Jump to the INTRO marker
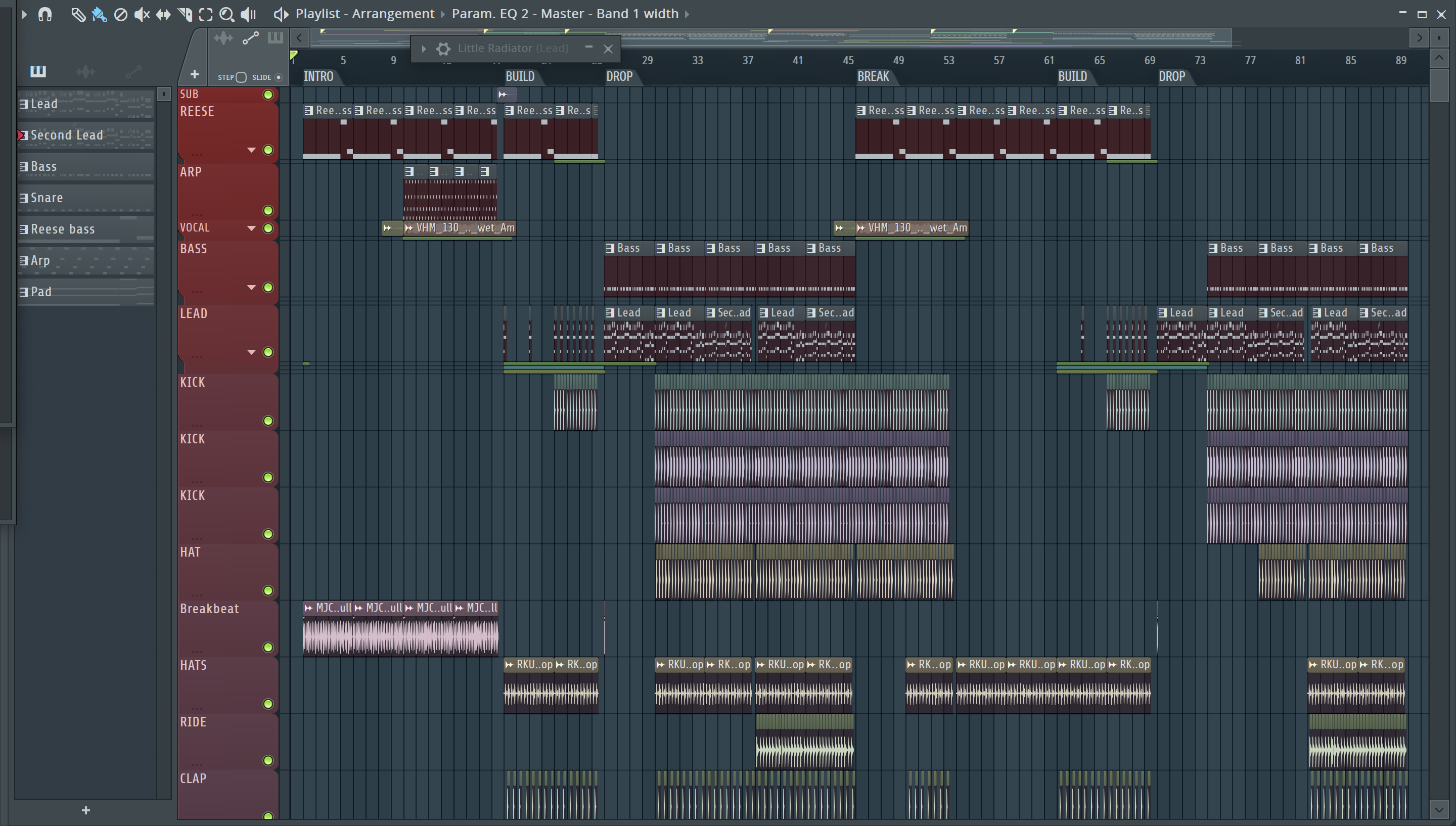1456x826 pixels. coord(318,77)
